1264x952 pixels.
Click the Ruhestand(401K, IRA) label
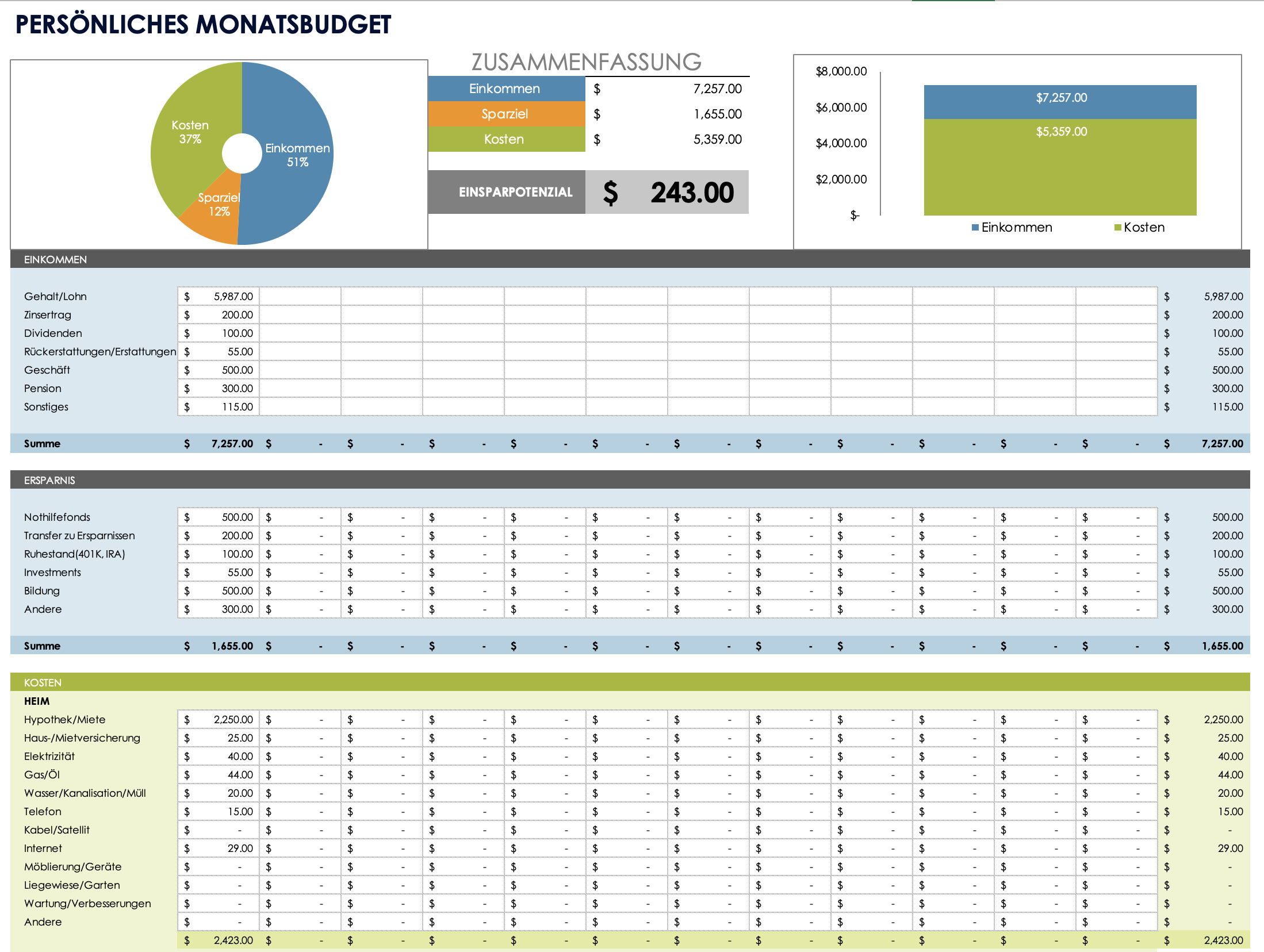coord(74,554)
